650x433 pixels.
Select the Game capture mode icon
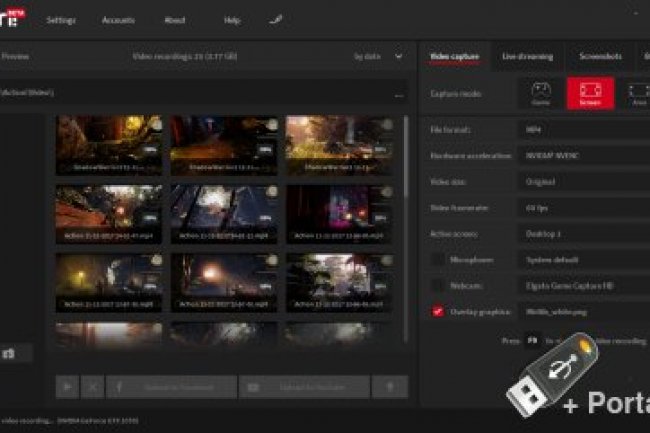coord(541,93)
